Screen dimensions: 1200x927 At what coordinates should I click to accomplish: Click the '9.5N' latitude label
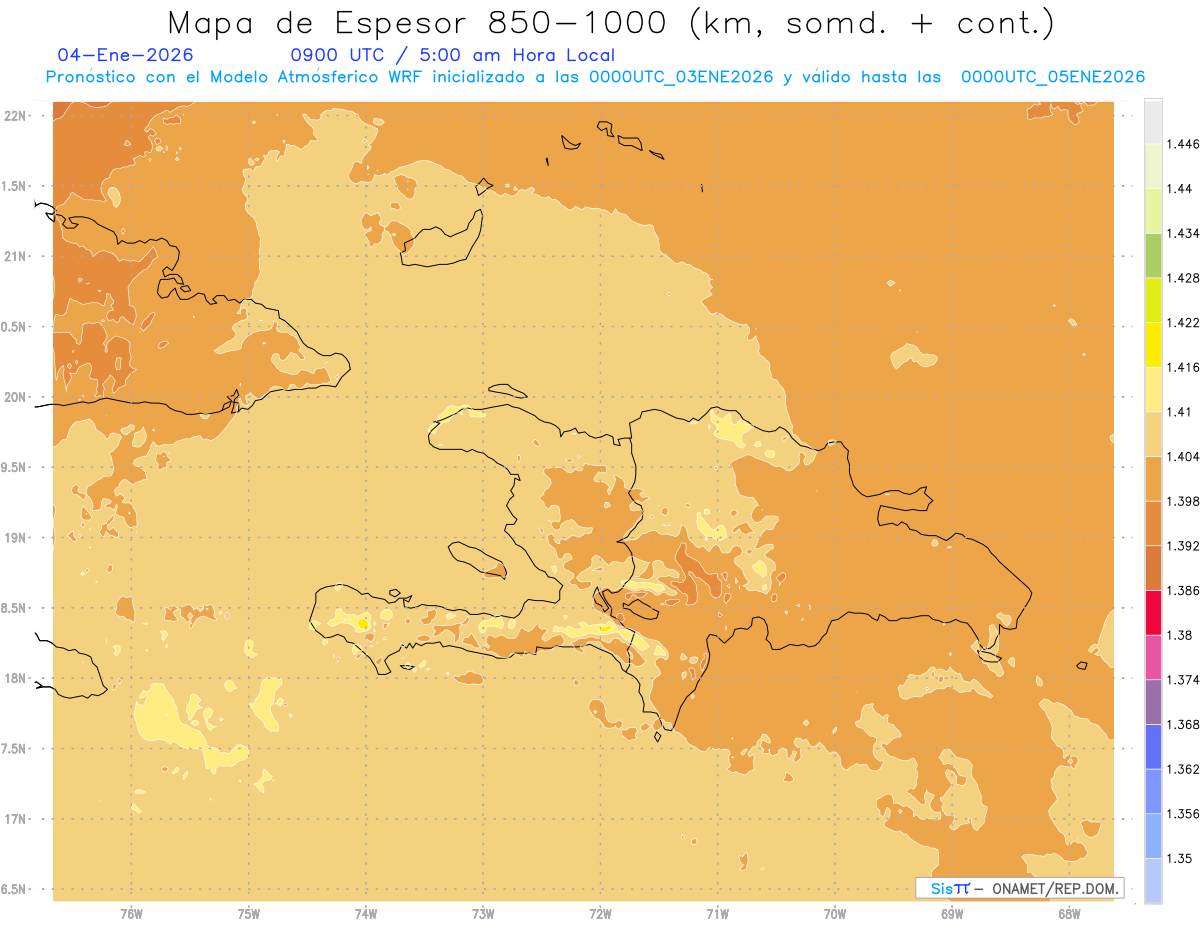[x=14, y=468]
